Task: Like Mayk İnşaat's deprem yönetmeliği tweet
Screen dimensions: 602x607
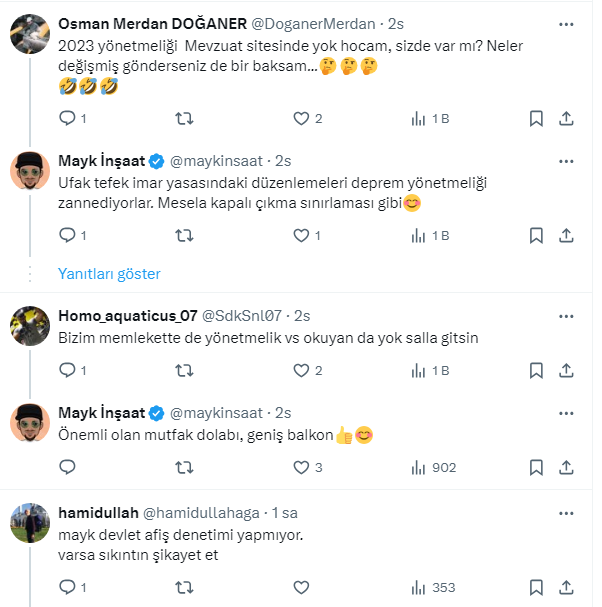Action: click(x=301, y=236)
